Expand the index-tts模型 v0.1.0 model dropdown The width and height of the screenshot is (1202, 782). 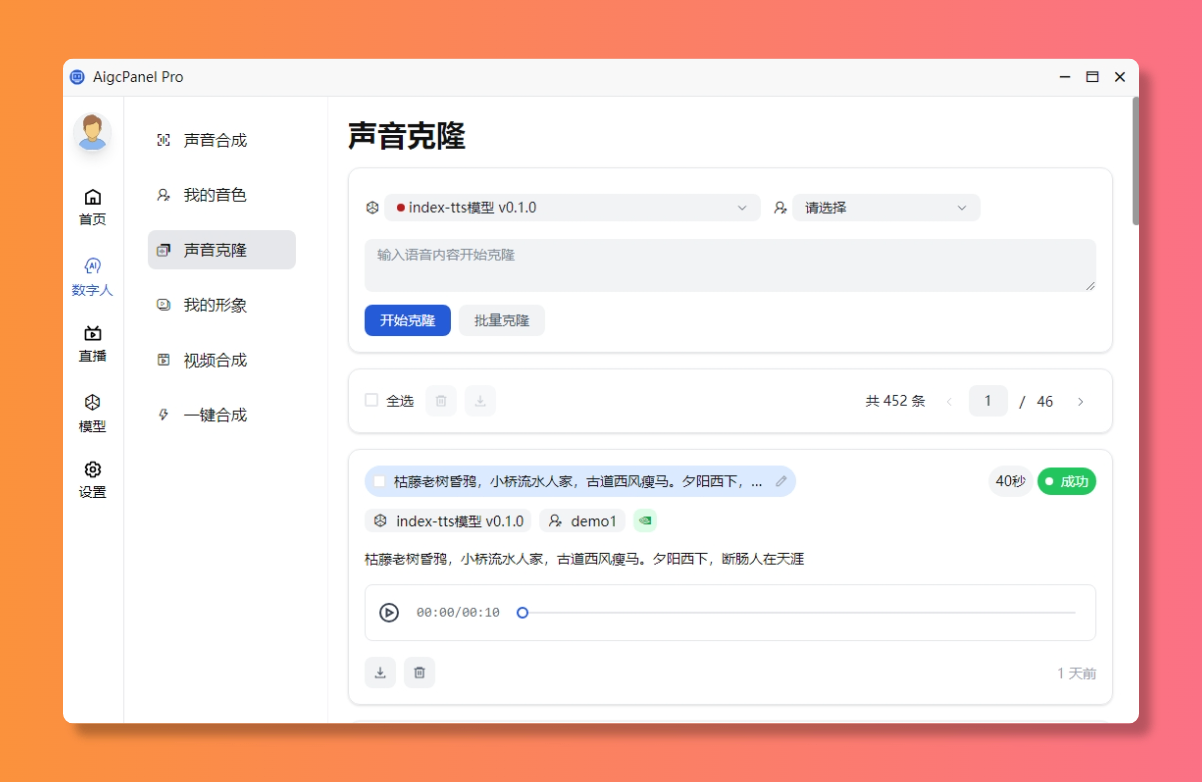point(572,208)
